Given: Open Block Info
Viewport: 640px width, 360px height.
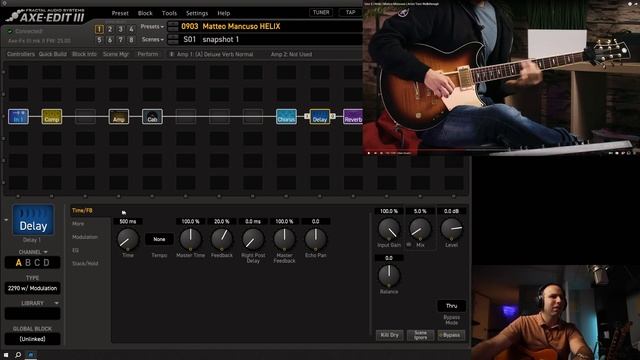Looking at the screenshot, I should [84, 54].
